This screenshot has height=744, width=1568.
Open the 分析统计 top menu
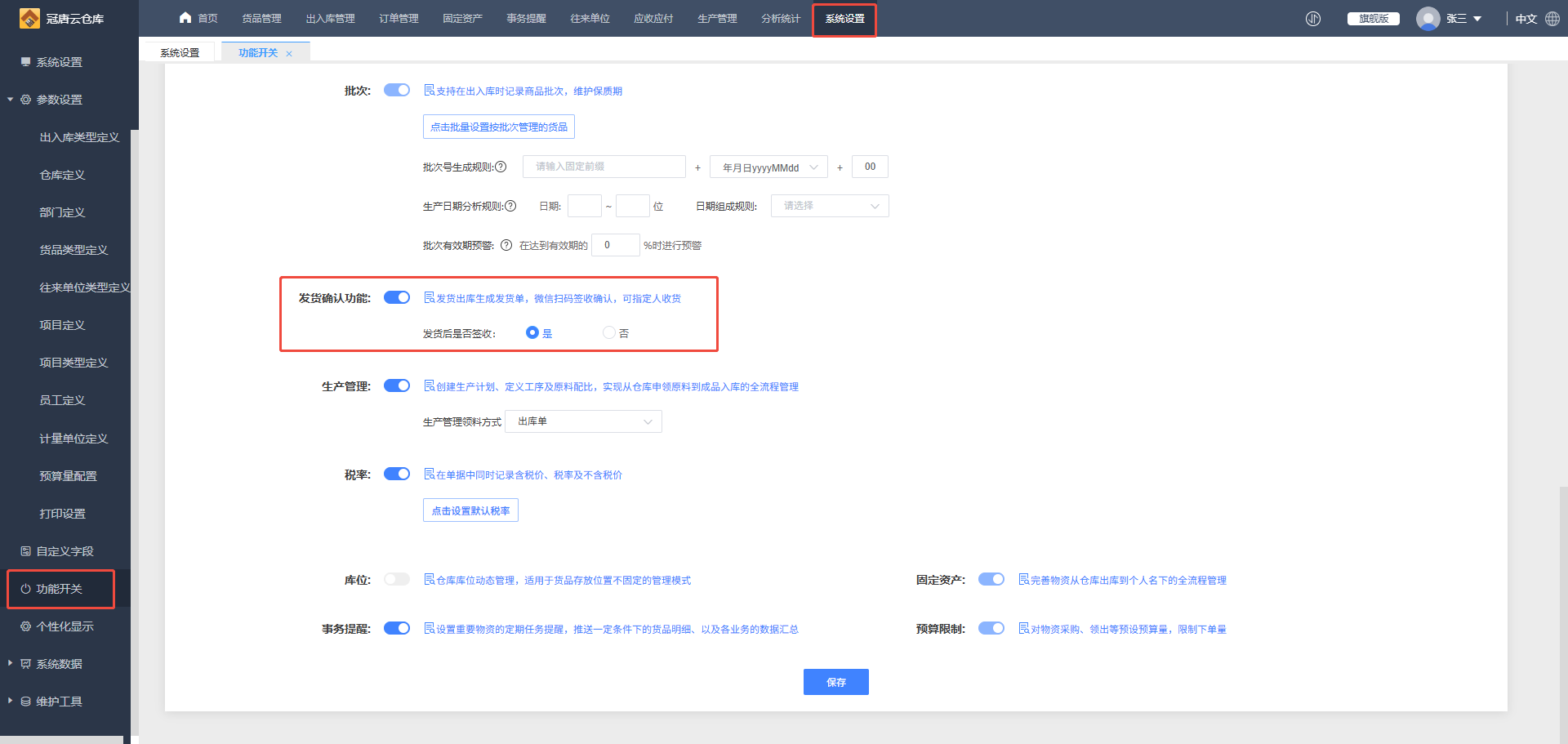point(781,19)
